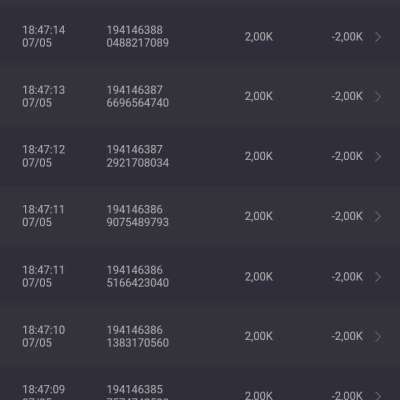400x400 pixels.
Task: Select 2,00K amount in the 18:47:14 row
Action: 259,37
